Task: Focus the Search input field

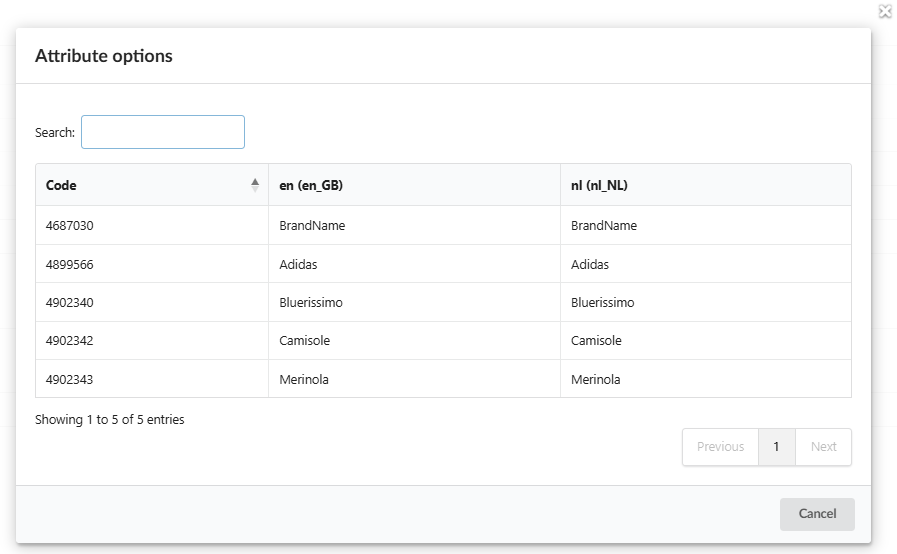Action: pos(163,132)
